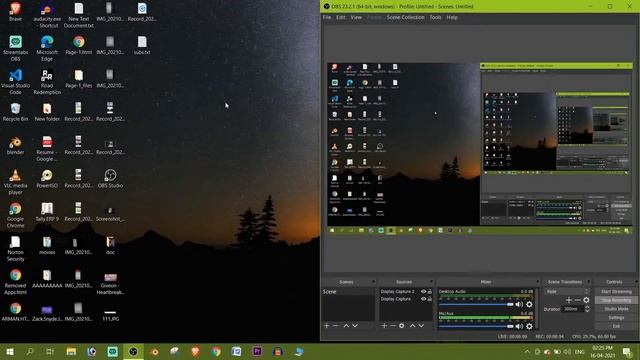This screenshot has width=640, height=360.
Task: Open the File menu in OBS
Action: [x=327, y=18]
